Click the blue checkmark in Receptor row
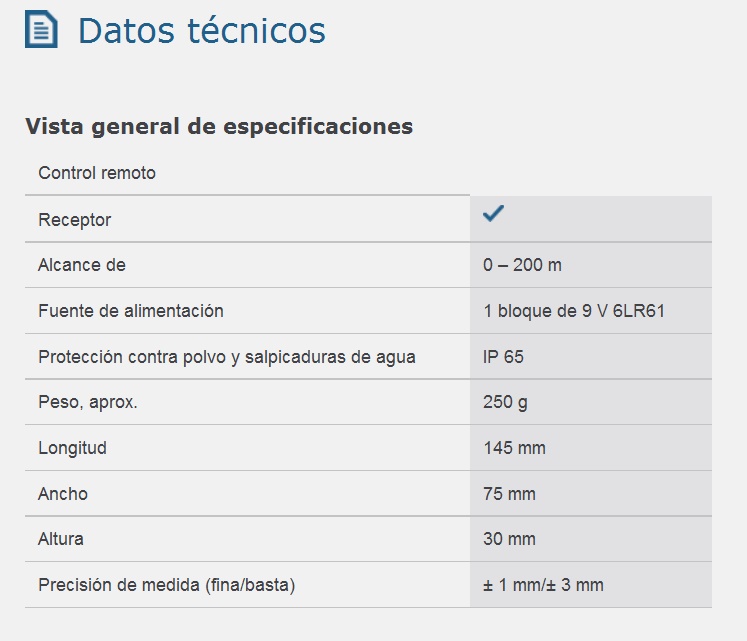Viewport: 747px width, 641px height. pos(493,214)
